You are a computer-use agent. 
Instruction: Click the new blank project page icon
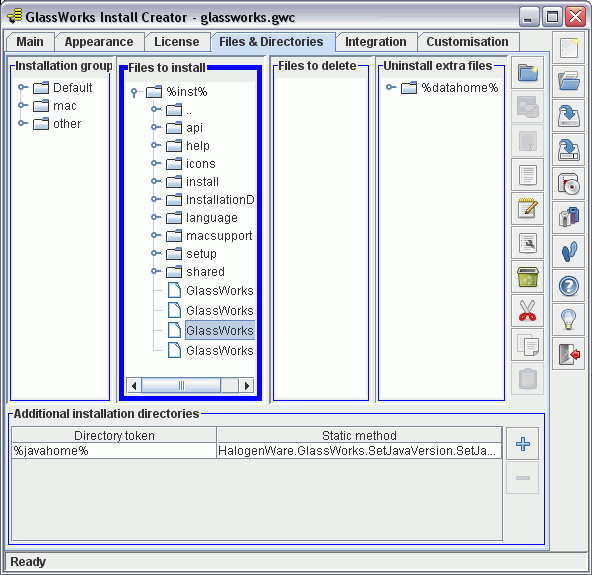pos(569,48)
